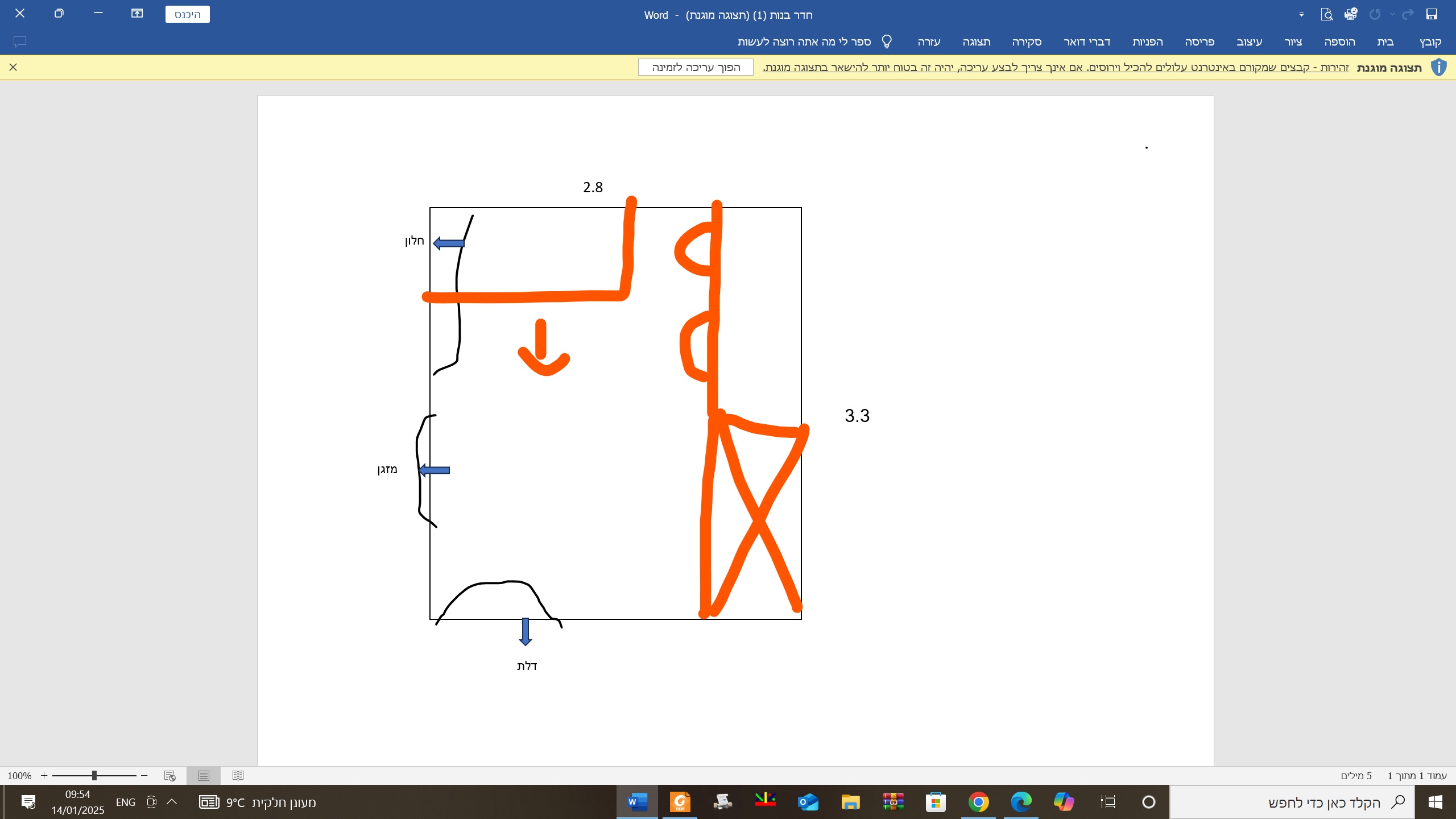Click the הפוך עריכה לזמינה button

coord(696,67)
